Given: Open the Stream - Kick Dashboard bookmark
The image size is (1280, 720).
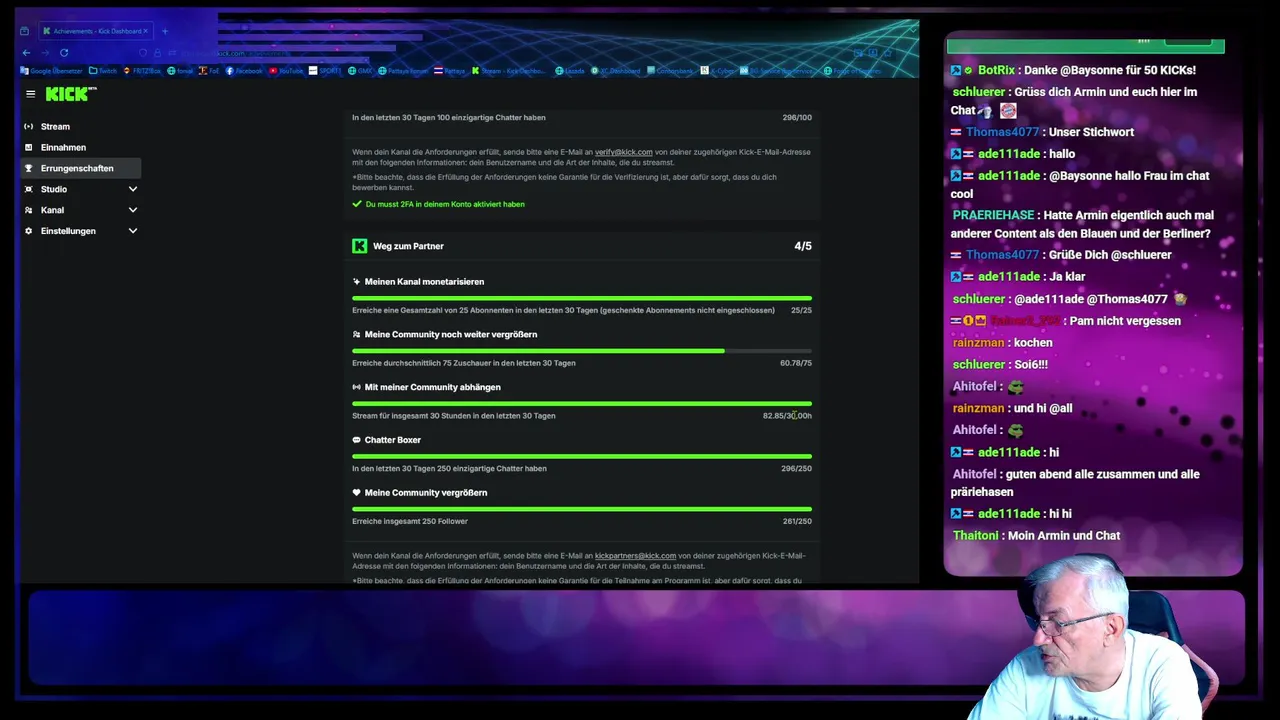Looking at the screenshot, I should pos(510,71).
